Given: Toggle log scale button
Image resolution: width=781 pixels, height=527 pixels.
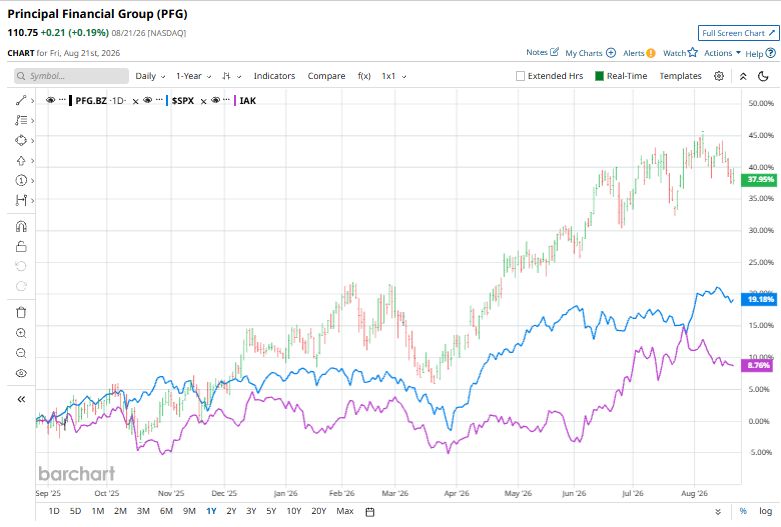Looking at the screenshot, I should pyautogui.click(x=765, y=511).
